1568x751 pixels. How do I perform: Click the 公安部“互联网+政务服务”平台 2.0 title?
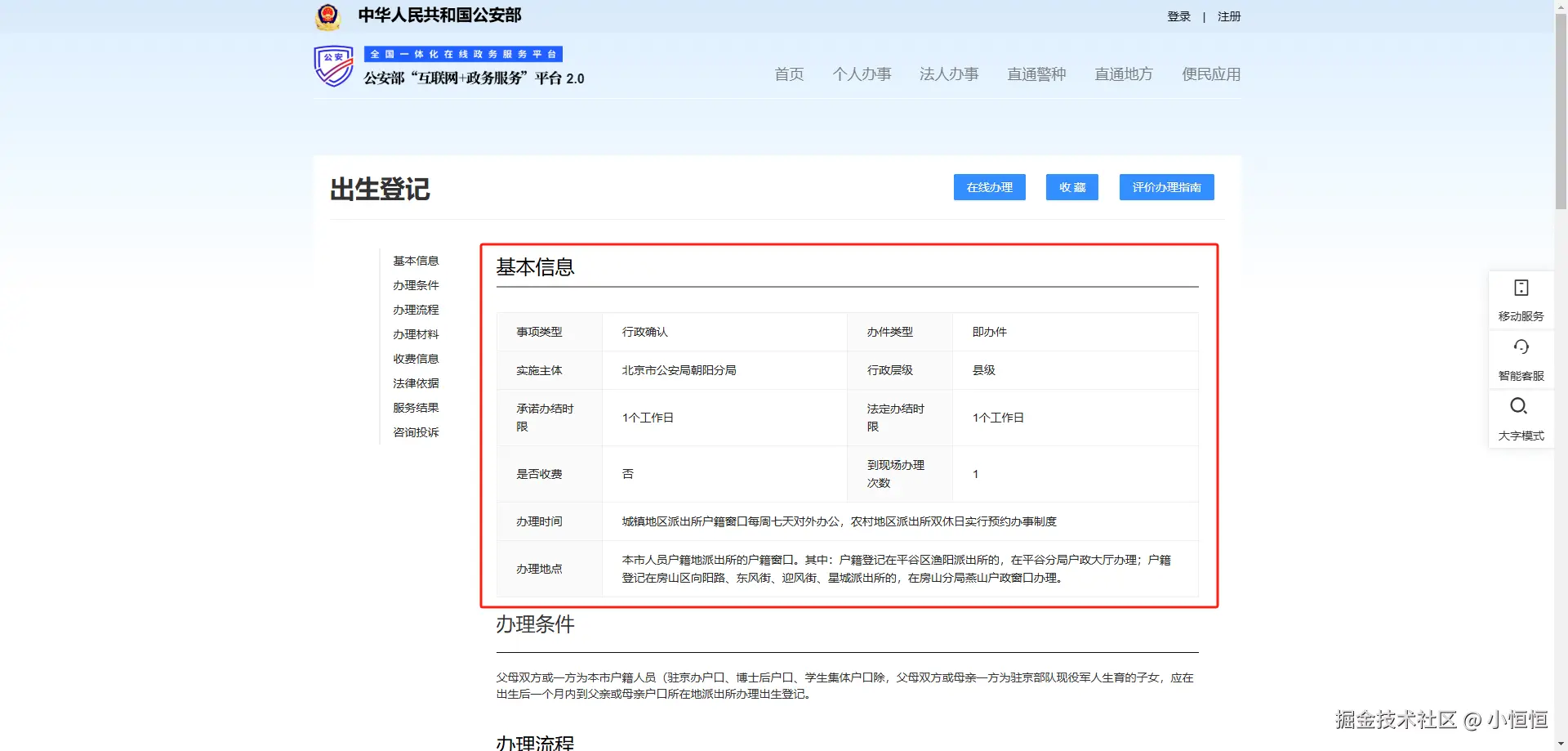click(x=474, y=78)
